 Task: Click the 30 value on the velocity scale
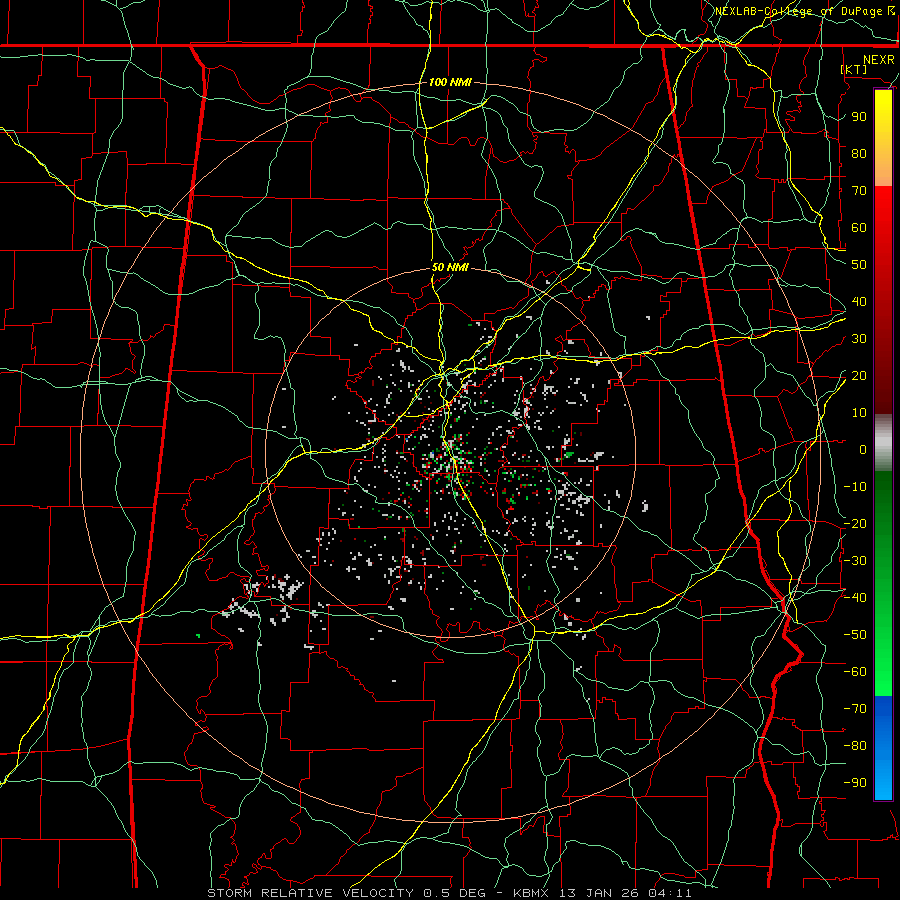tap(859, 339)
